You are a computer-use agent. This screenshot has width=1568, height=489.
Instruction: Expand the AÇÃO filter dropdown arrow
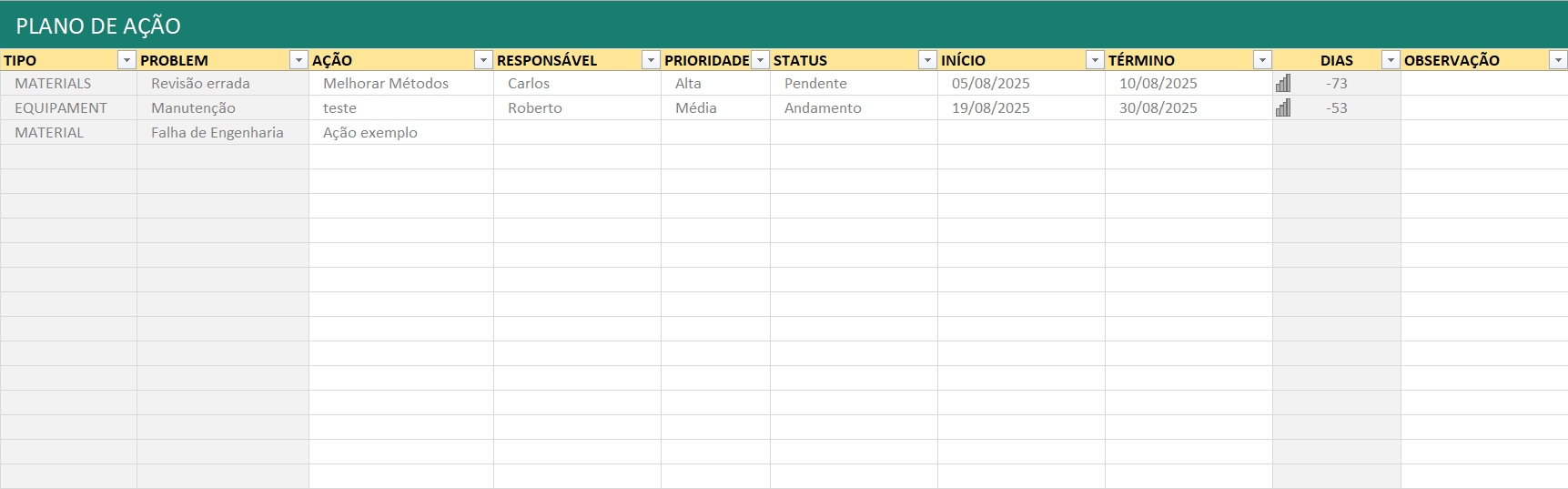click(483, 60)
